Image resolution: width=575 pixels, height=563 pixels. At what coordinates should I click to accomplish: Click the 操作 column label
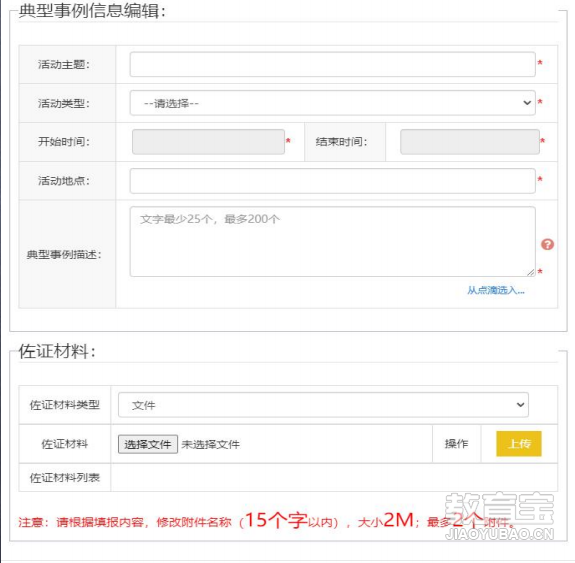pos(456,444)
